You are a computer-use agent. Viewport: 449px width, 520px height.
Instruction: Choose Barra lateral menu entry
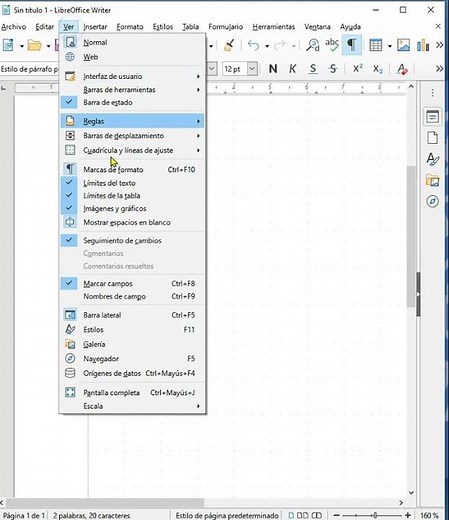(x=132, y=315)
